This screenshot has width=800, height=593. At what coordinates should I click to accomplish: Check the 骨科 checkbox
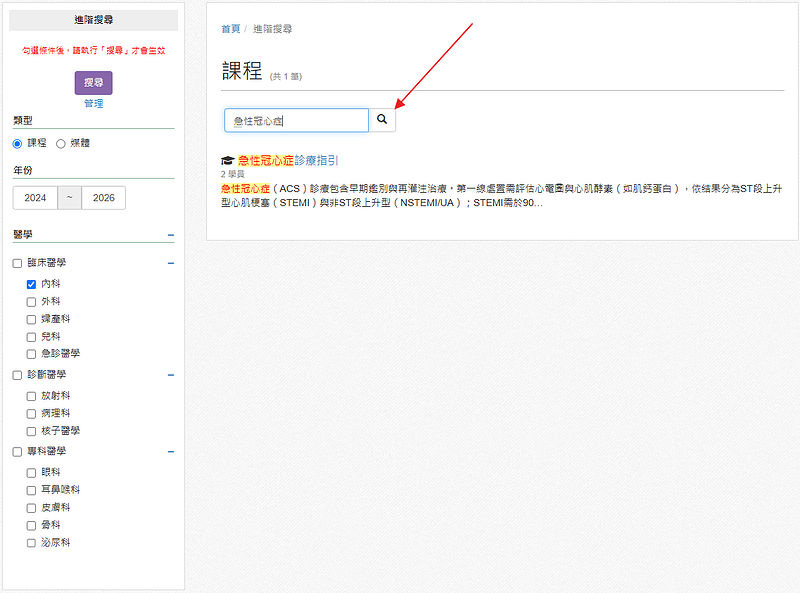pos(31,526)
